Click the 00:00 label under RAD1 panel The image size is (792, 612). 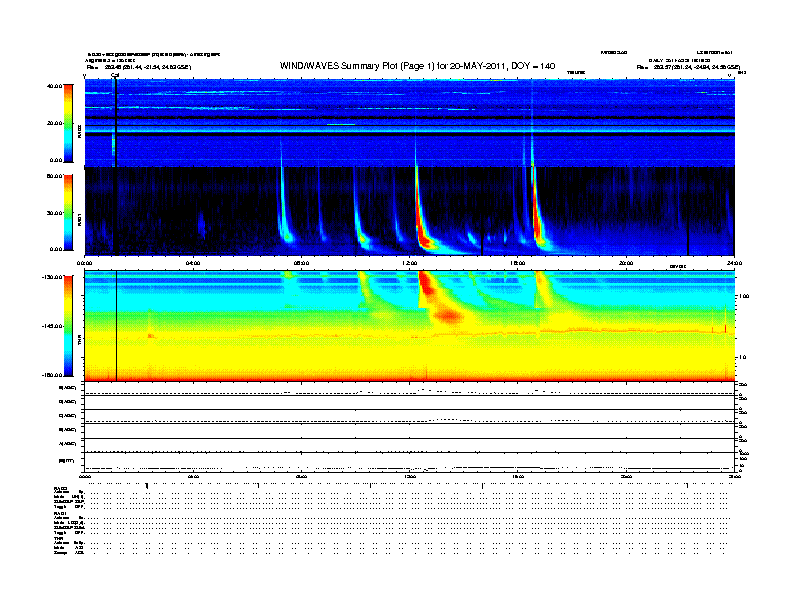point(84,263)
